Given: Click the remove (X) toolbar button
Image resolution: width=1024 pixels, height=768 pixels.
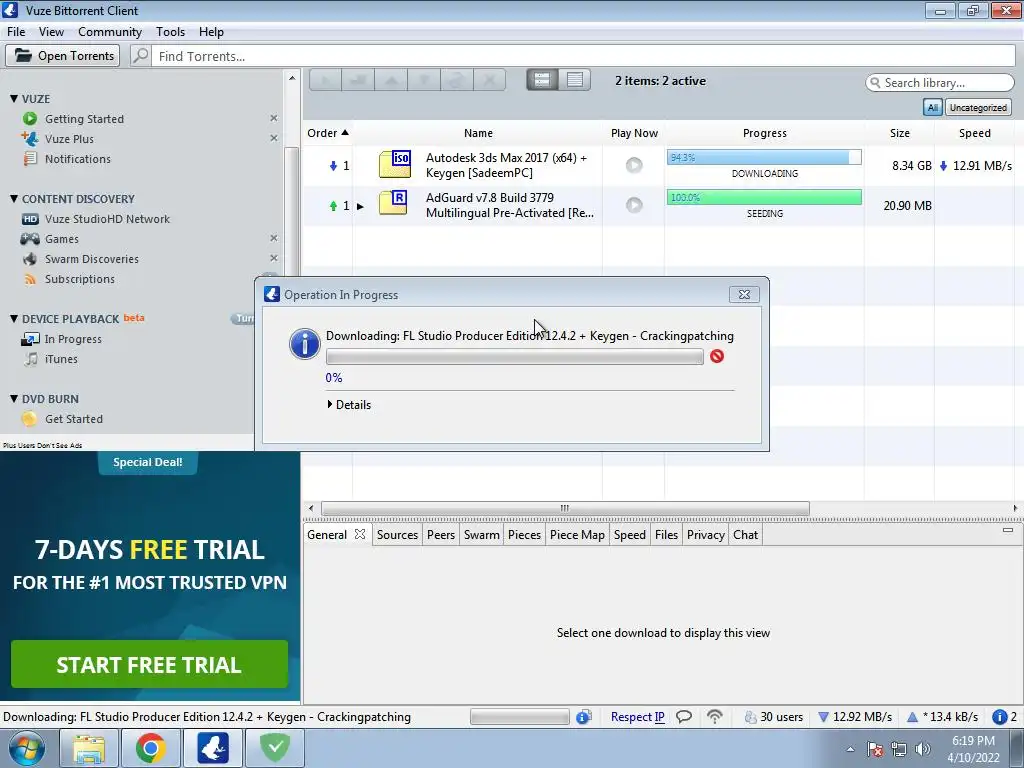Looking at the screenshot, I should pos(489,80).
